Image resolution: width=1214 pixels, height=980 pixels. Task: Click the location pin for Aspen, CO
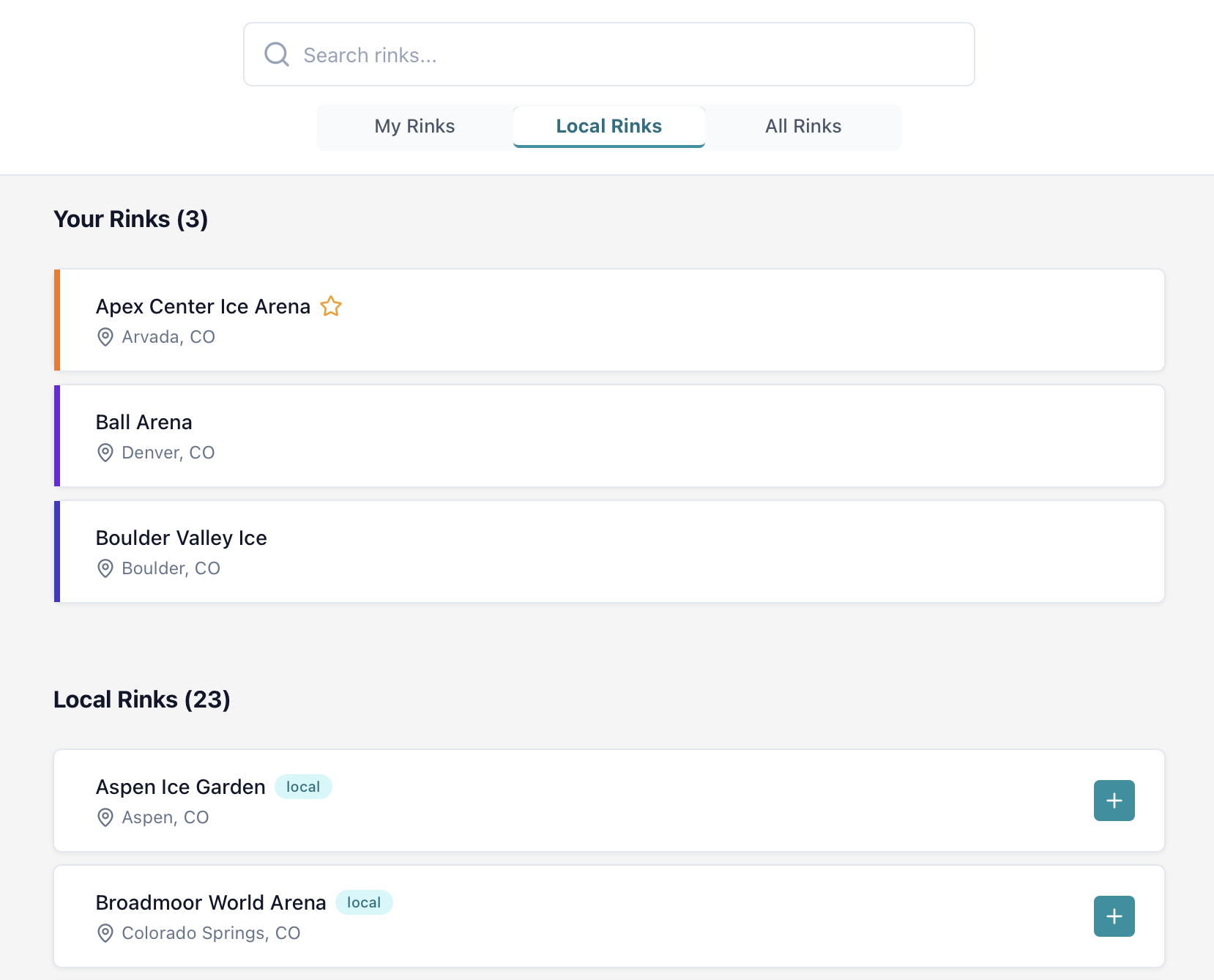click(x=105, y=818)
